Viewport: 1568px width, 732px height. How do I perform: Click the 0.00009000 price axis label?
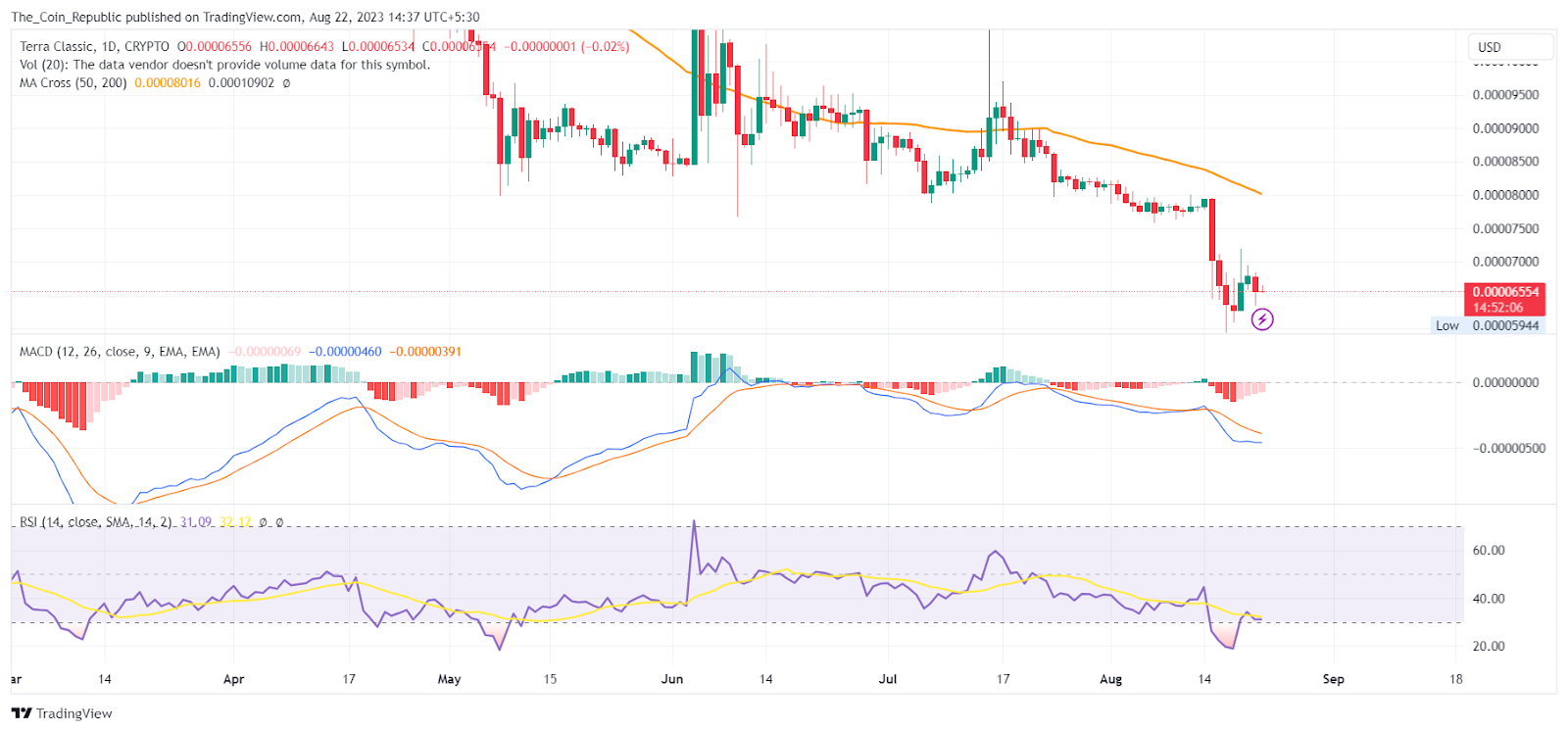pos(1505,128)
